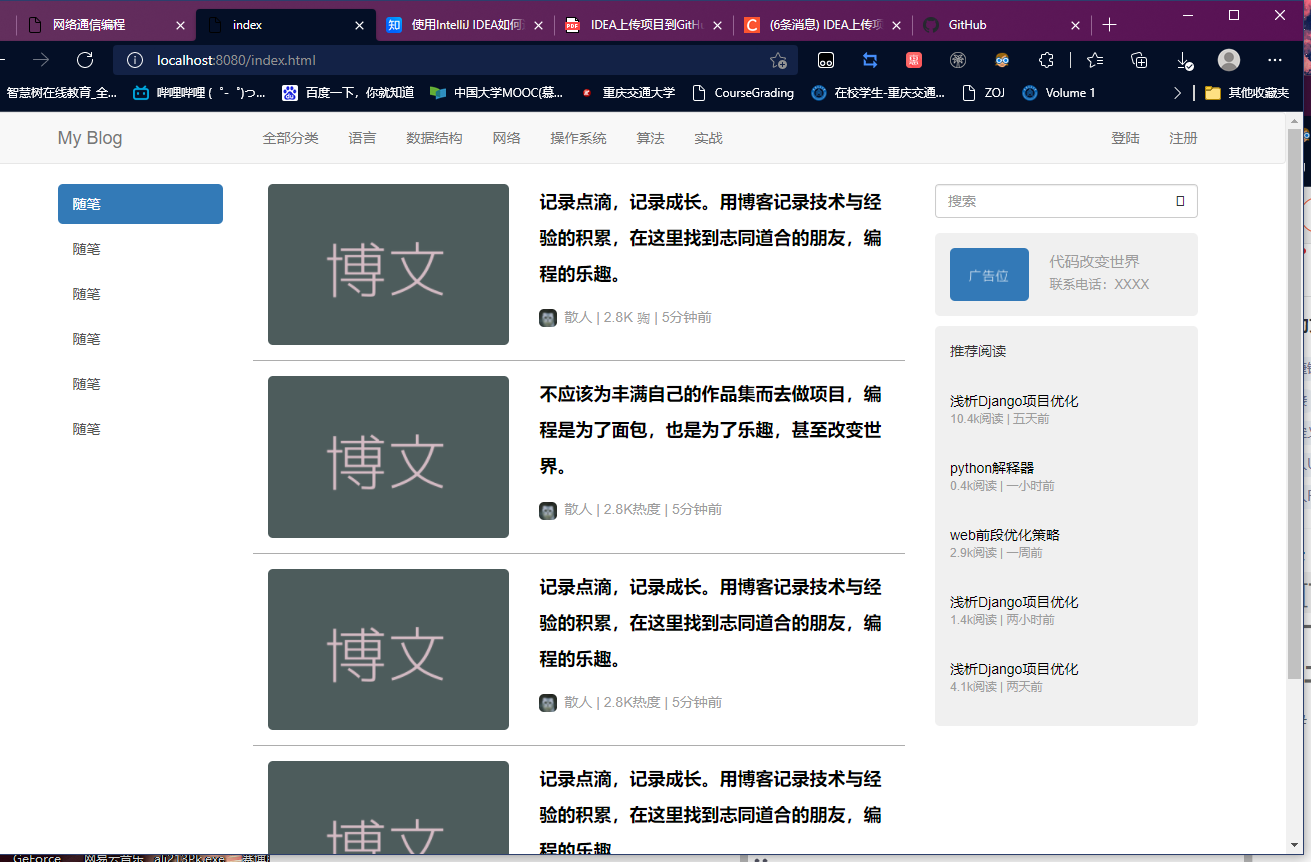Select the highlighted blue 随笔 sidebar item
The height and width of the screenshot is (862, 1311).
click(x=140, y=204)
